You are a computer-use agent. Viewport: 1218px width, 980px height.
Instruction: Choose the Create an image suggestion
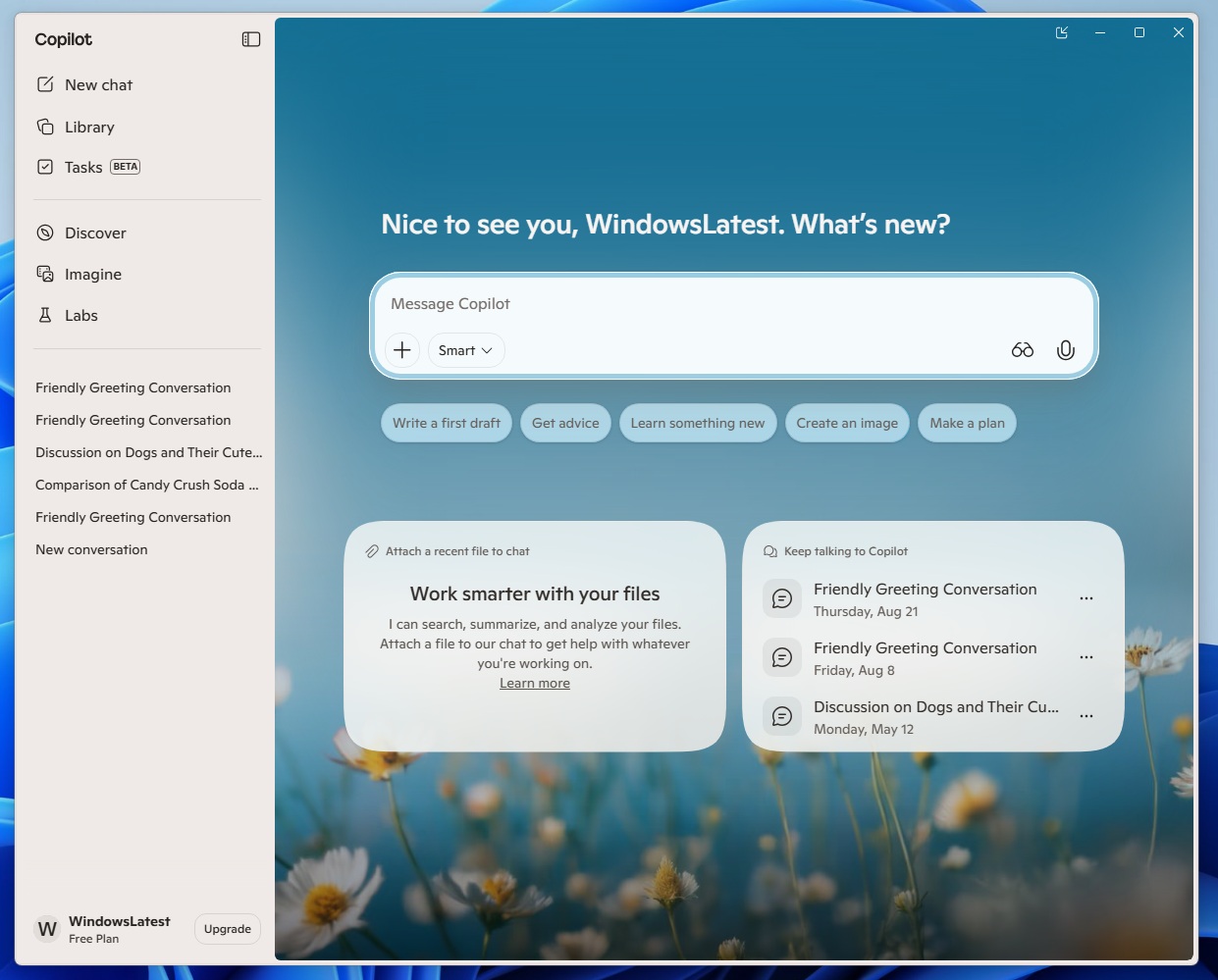[847, 423]
